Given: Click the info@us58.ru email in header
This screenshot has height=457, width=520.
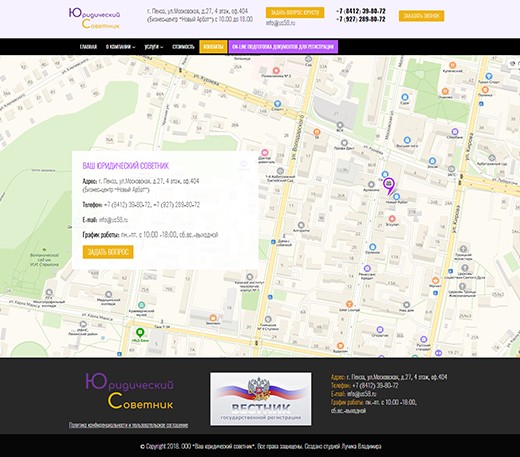Looking at the screenshot, I should click(280, 23).
